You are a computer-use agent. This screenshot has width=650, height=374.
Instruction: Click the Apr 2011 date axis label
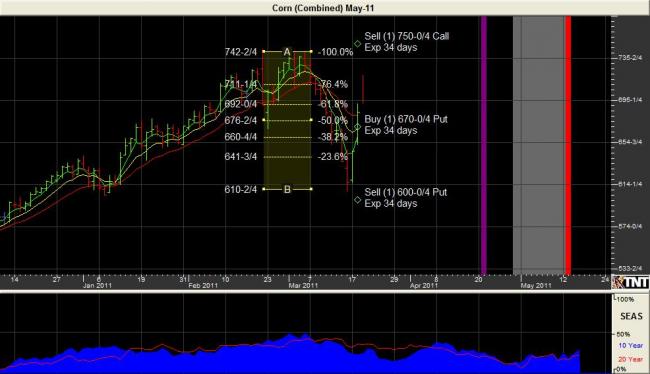click(x=424, y=286)
